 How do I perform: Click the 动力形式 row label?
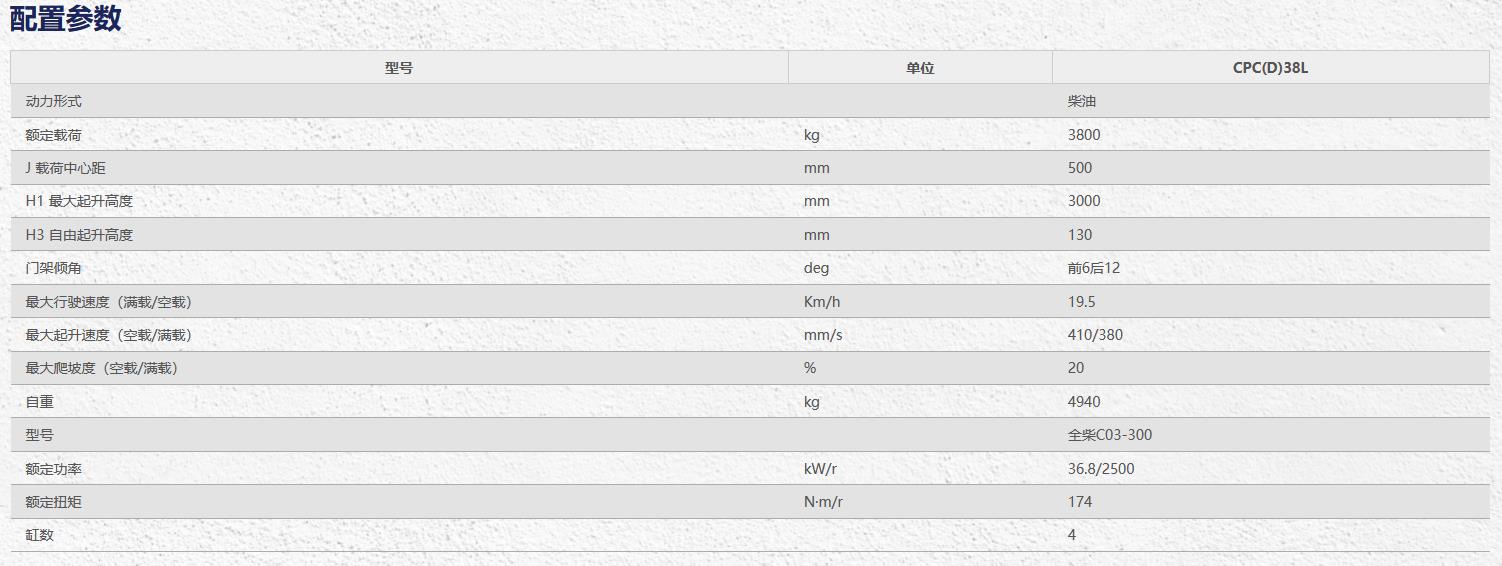[54, 101]
